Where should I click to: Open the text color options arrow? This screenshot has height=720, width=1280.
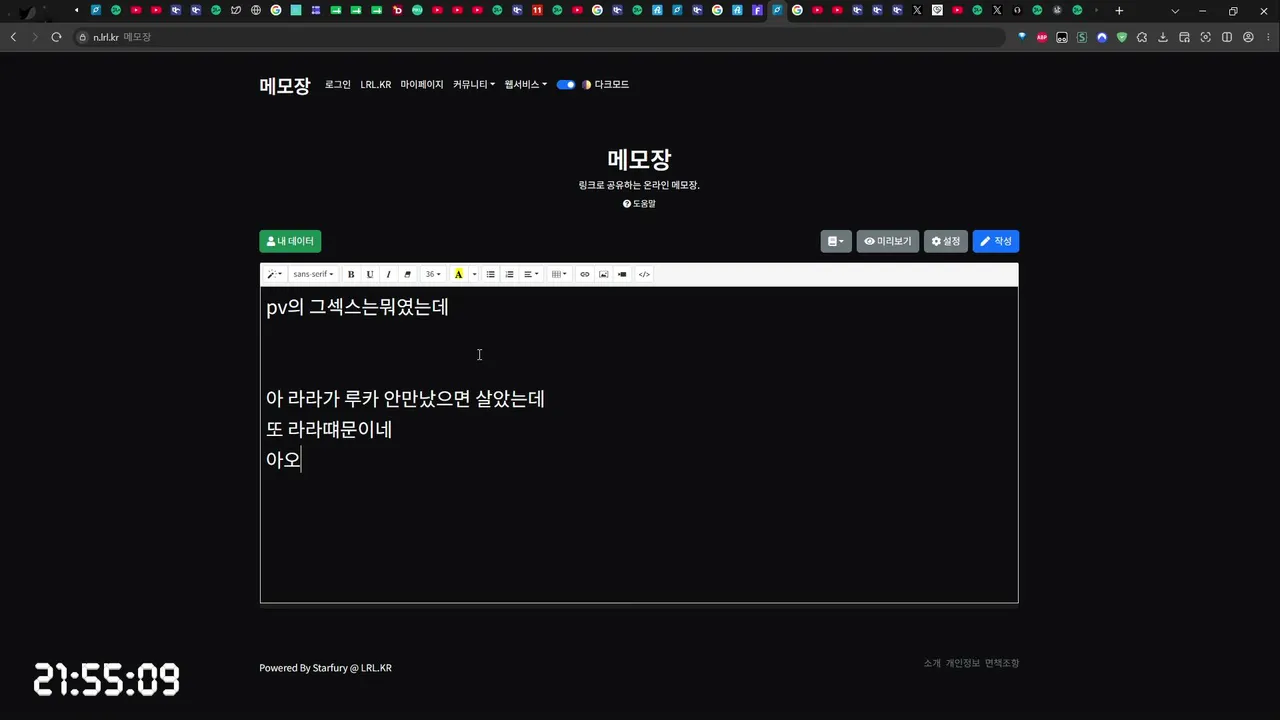[x=474, y=274]
